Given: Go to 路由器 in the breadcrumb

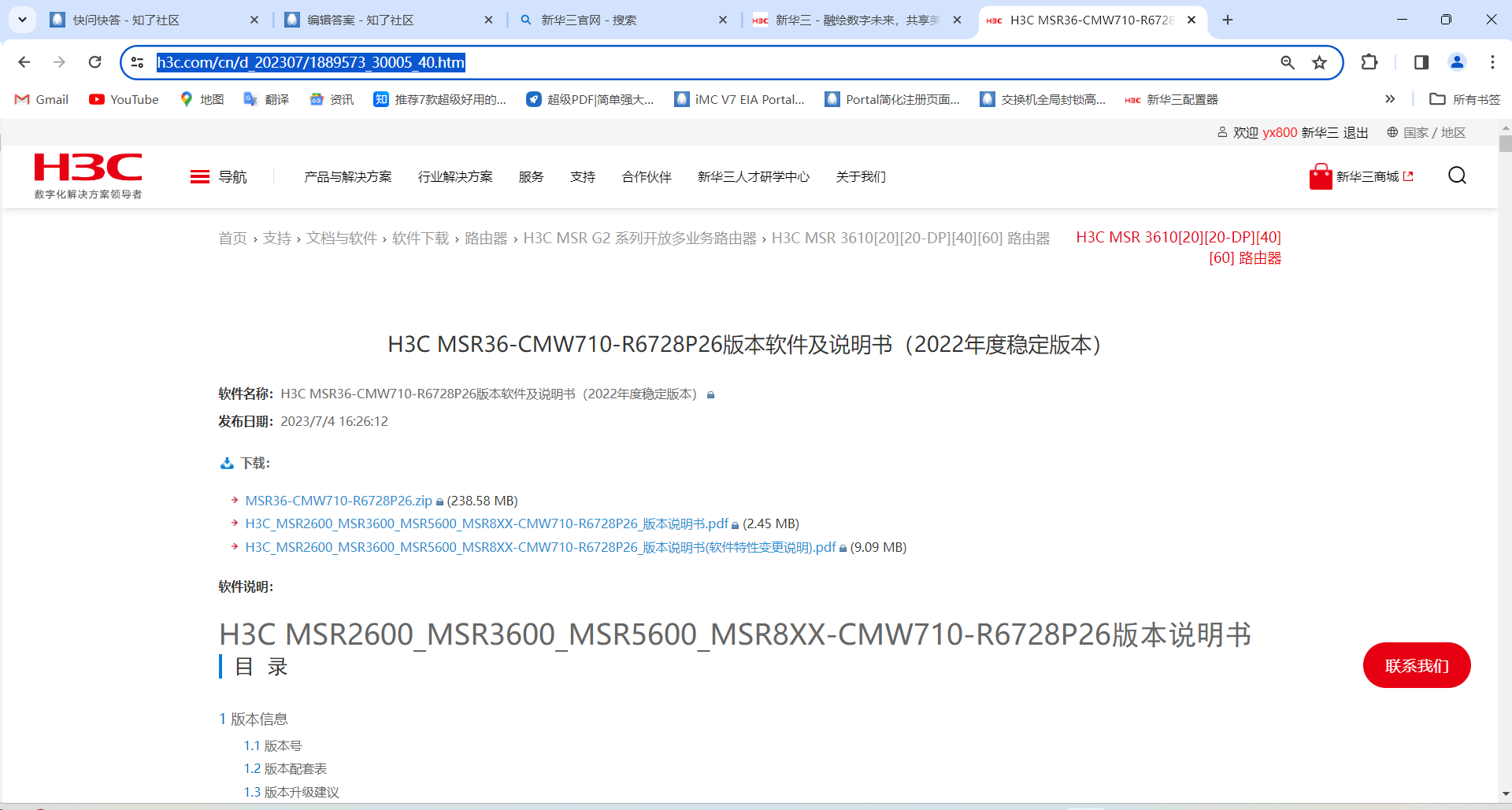Looking at the screenshot, I should pyautogui.click(x=486, y=238).
